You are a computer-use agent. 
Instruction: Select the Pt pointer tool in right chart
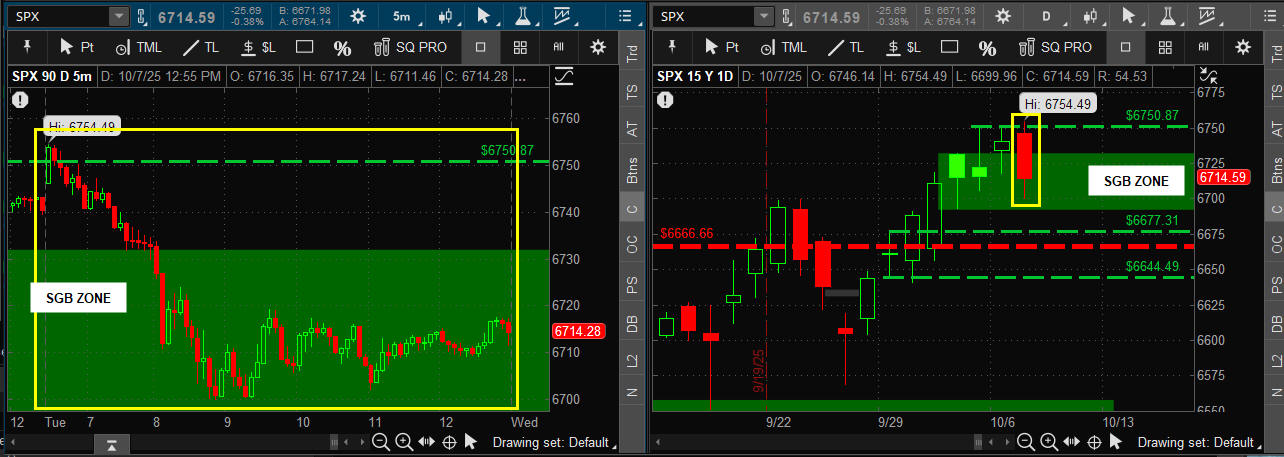coord(722,47)
